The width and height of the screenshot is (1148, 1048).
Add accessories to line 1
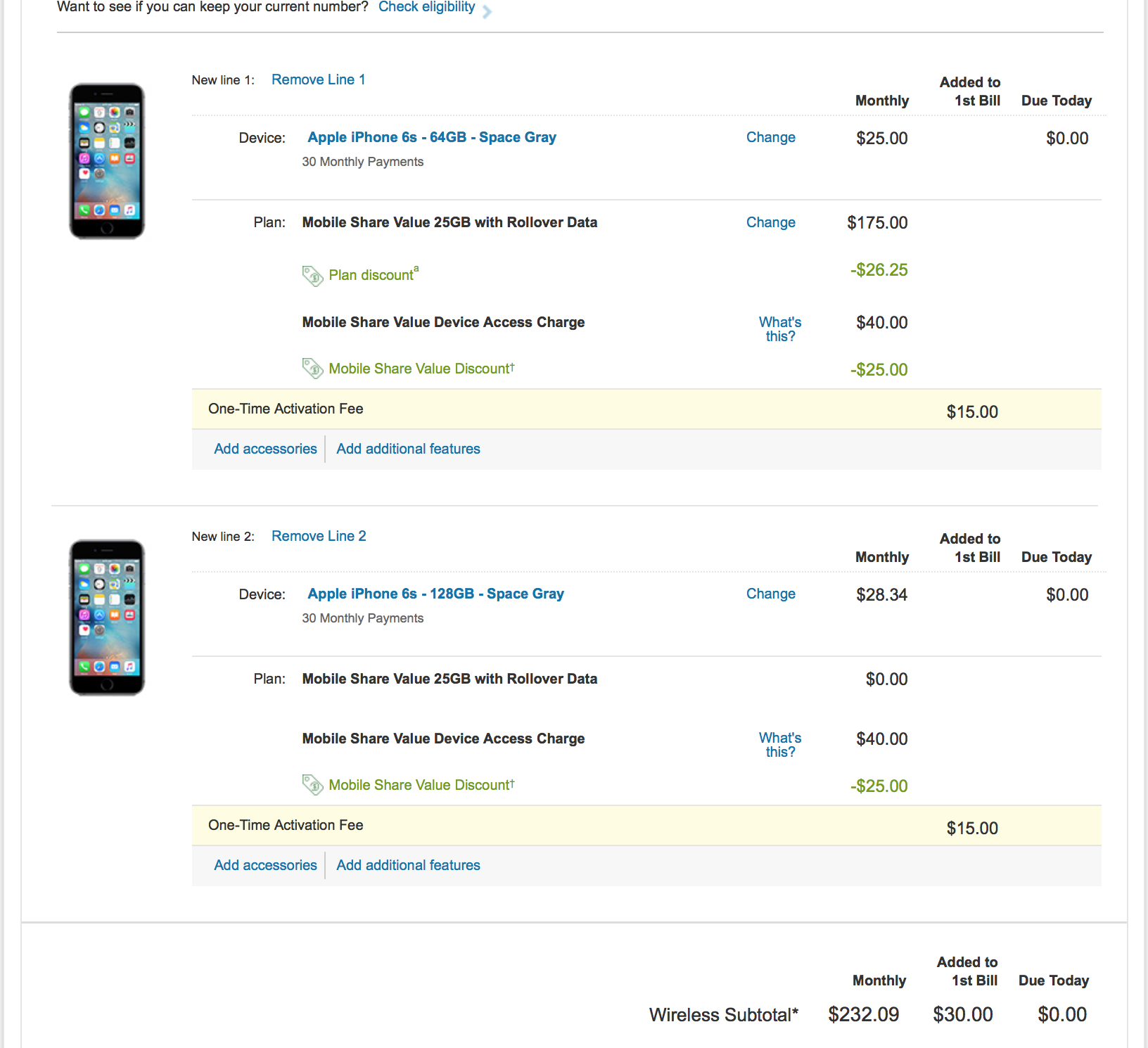[265, 449]
